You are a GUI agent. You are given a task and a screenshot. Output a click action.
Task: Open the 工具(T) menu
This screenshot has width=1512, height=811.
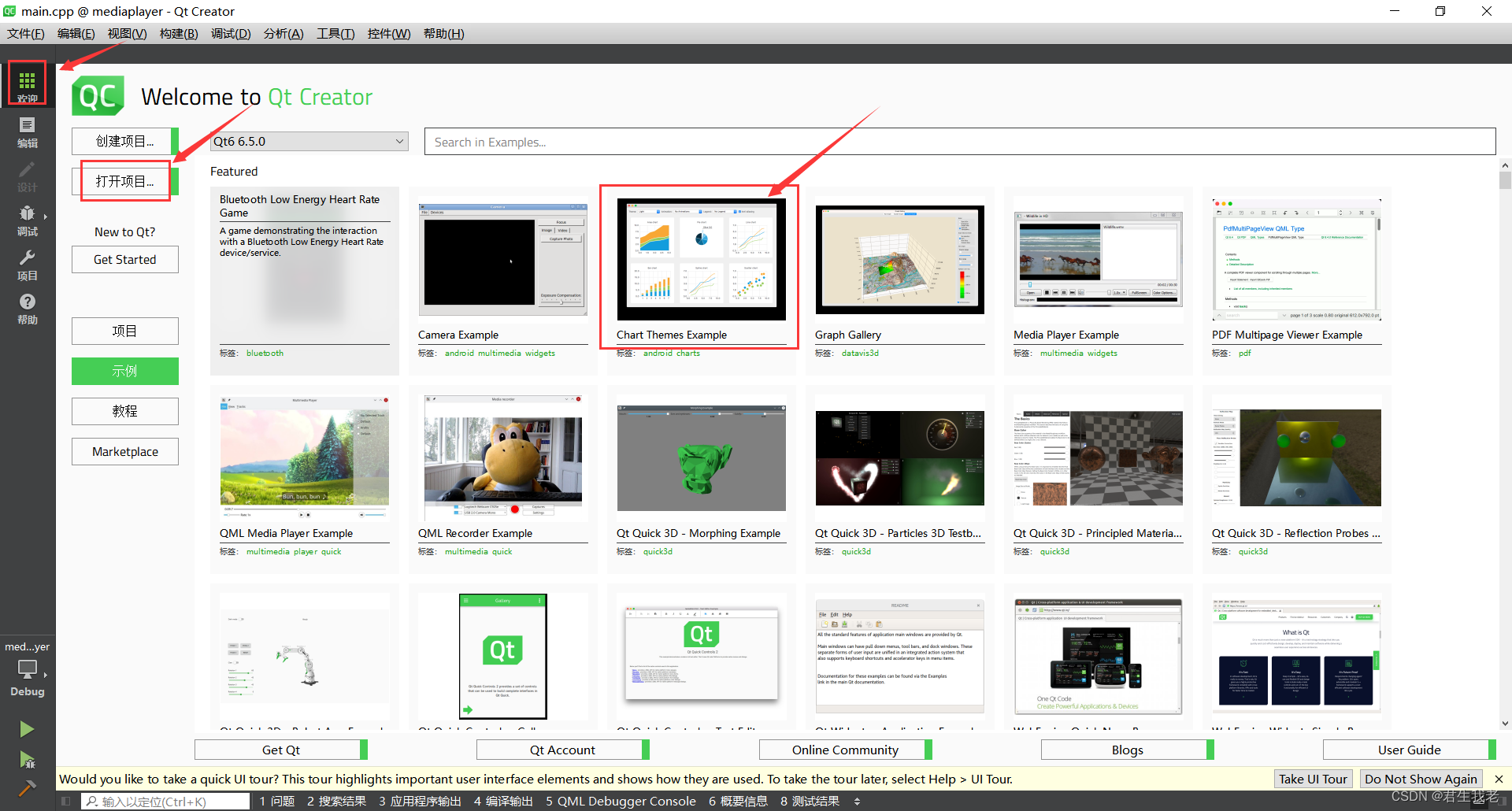(x=335, y=34)
